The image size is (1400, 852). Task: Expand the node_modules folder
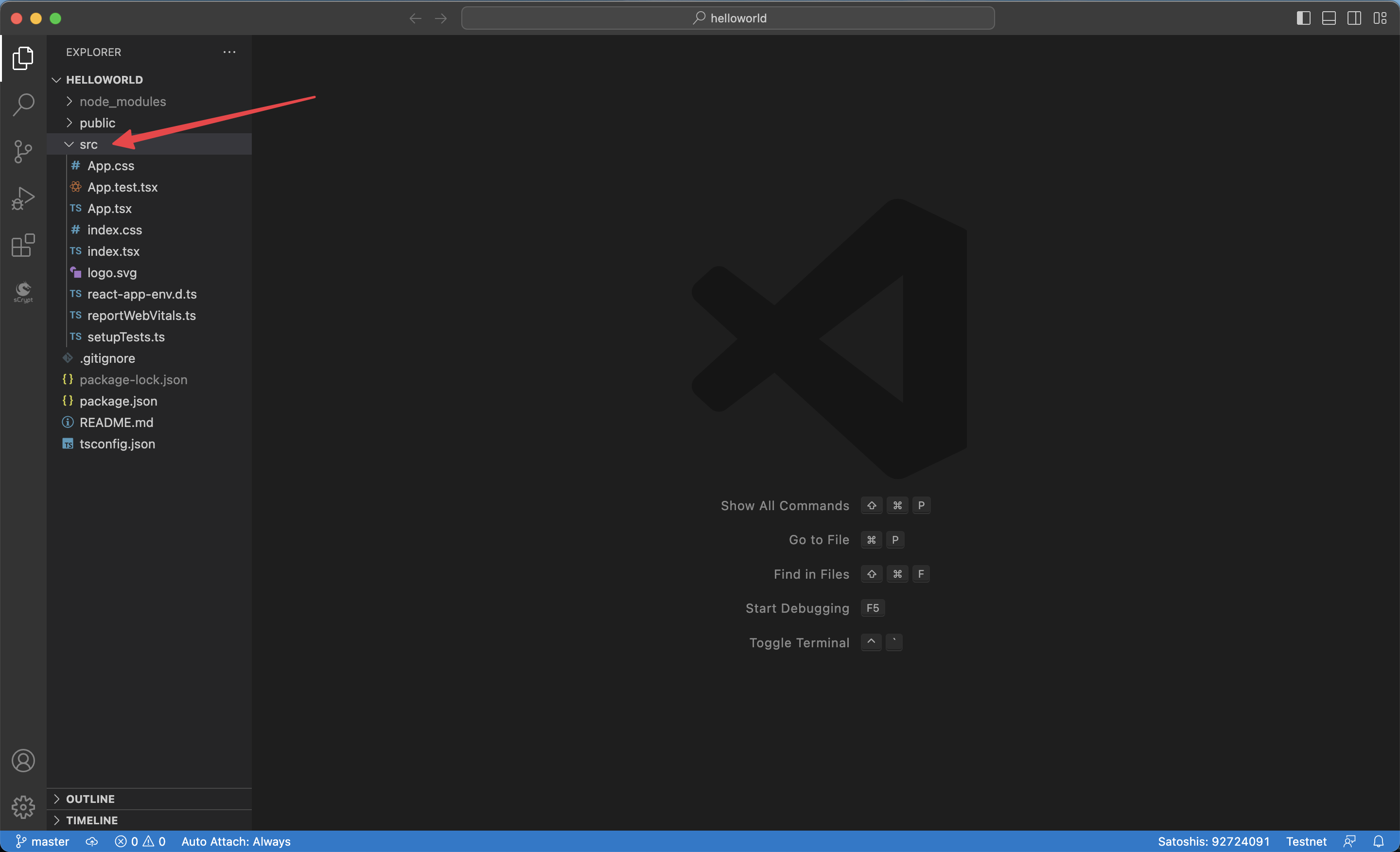pos(122,101)
